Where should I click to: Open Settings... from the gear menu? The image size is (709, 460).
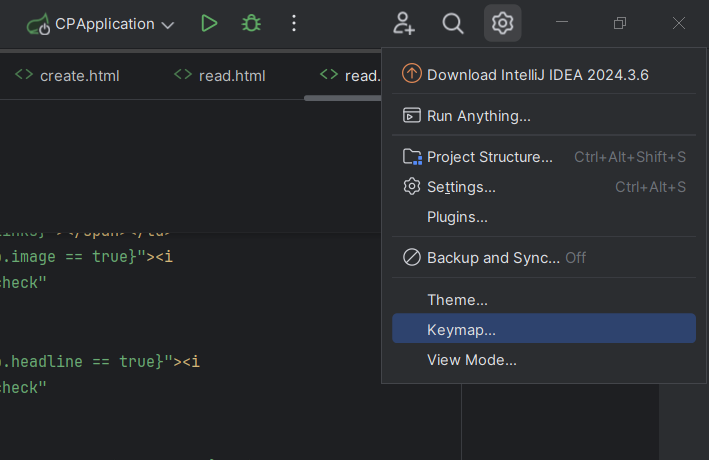pos(544,187)
